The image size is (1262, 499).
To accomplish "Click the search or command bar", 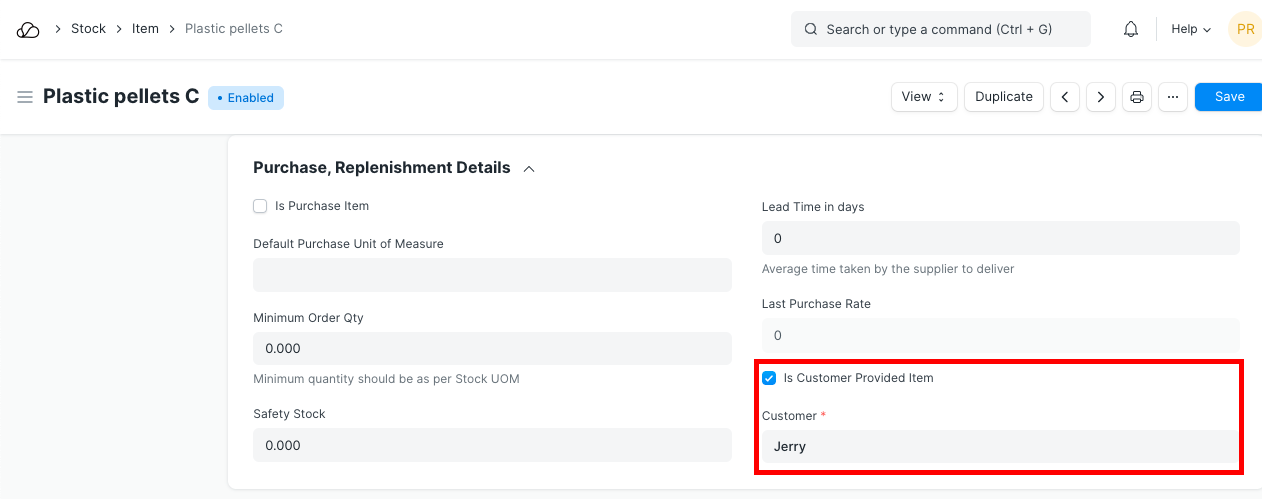I will pyautogui.click(x=940, y=29).
